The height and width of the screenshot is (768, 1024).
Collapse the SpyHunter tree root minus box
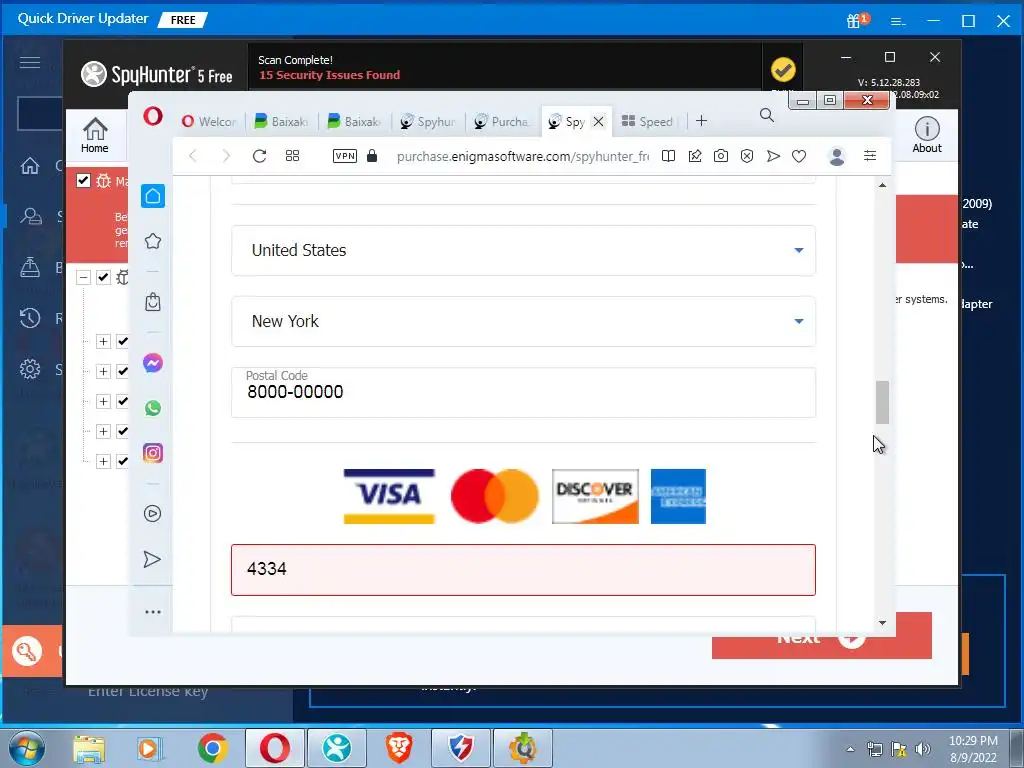83,278
